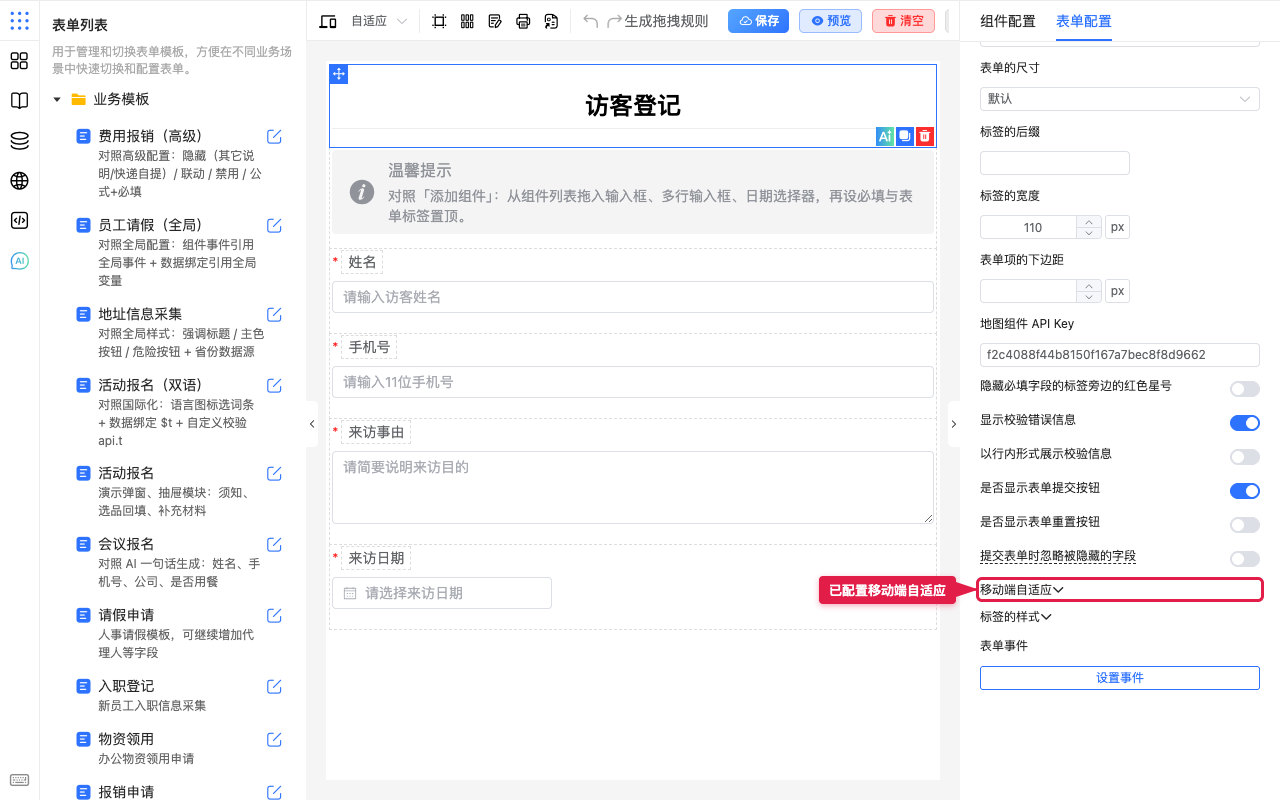
Task: Click the note edit icon in toolbar
Action: click(x=495, y=21)
